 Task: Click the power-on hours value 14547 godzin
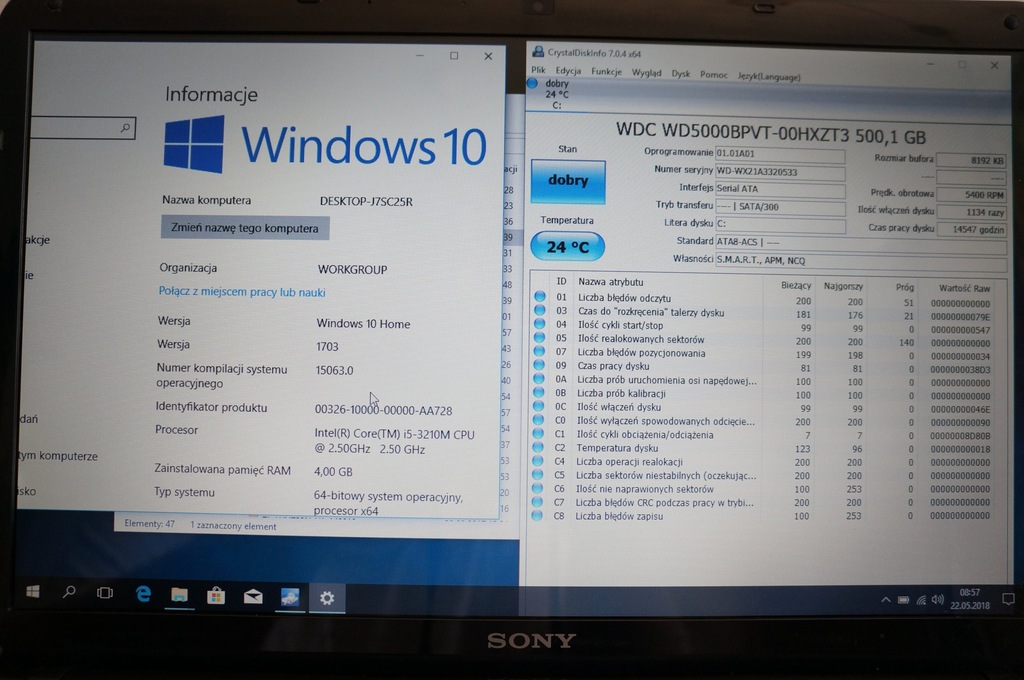point(971,230)
